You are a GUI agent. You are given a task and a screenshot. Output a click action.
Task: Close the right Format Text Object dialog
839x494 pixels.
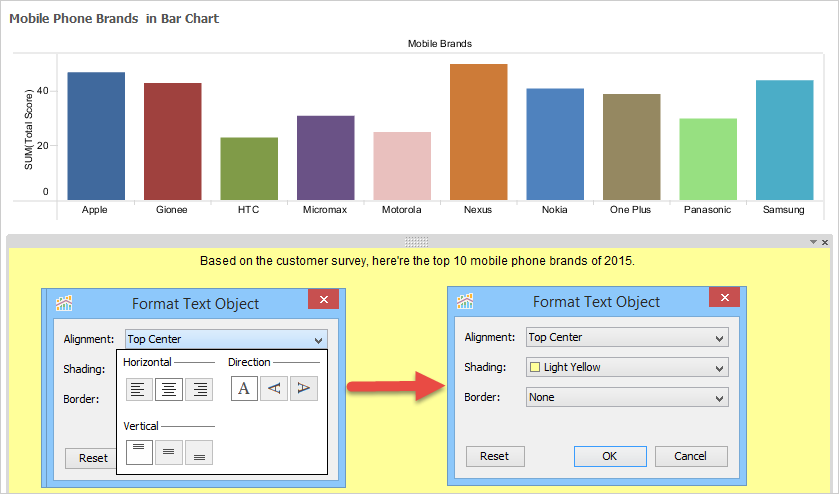coord(724,297)
